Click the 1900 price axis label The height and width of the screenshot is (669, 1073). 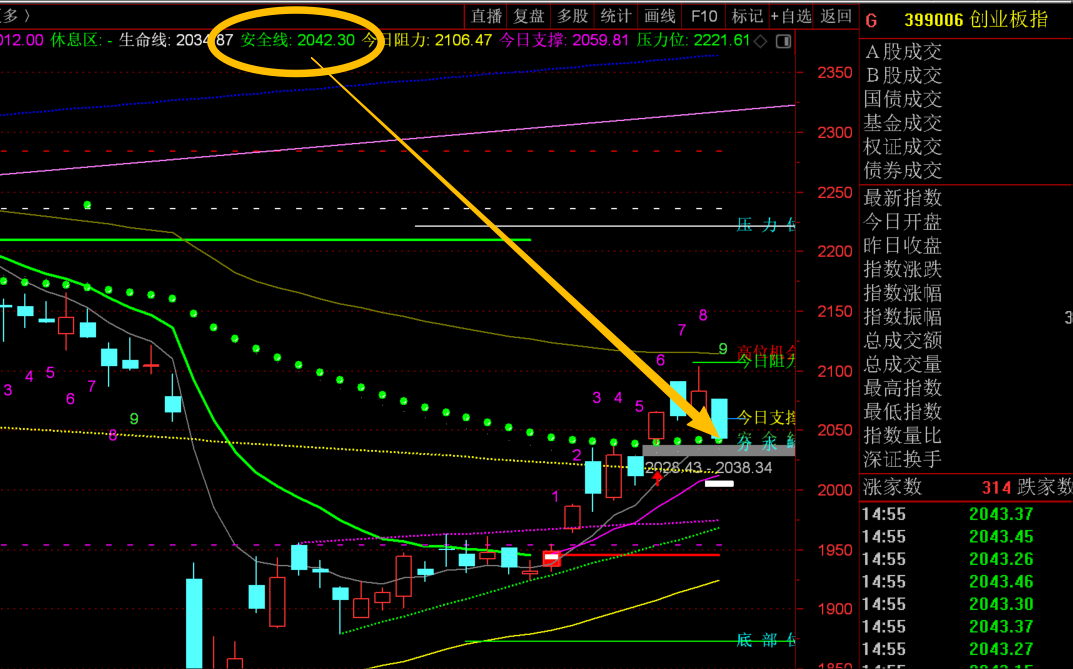835,609
